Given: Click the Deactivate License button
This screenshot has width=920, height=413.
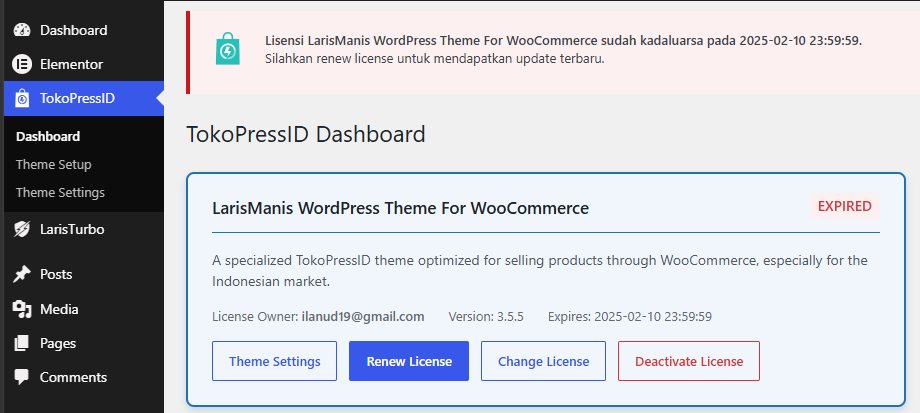Looking at the screenshot, I should point(689,361).
